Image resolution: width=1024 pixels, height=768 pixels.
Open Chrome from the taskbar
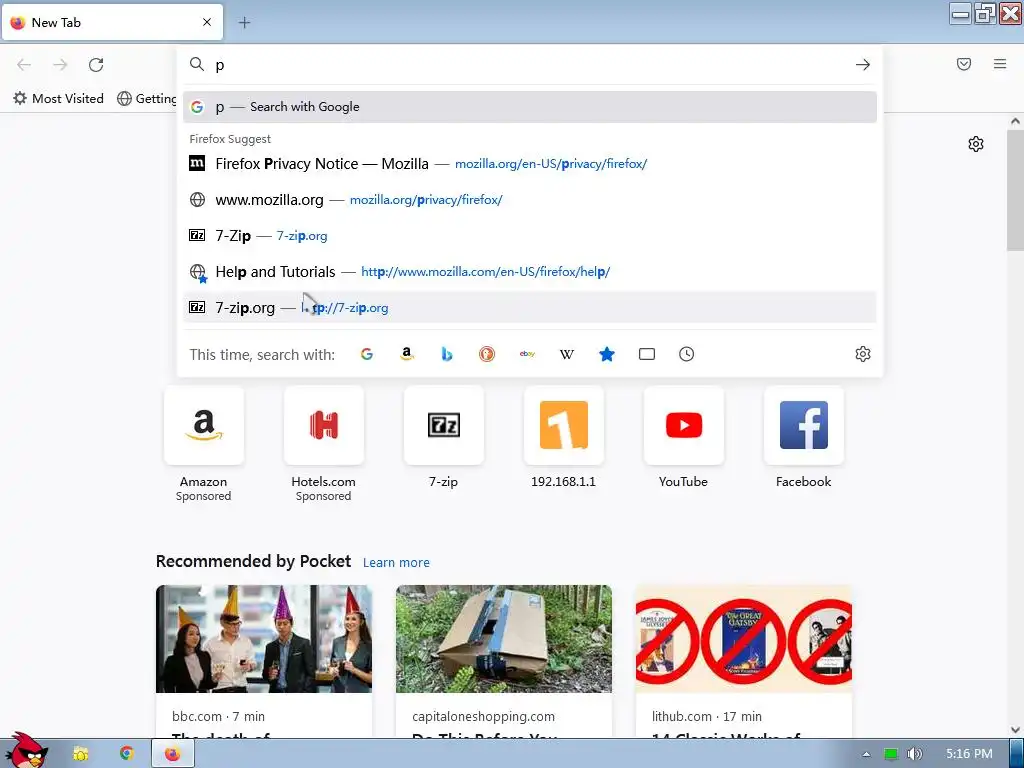(x=126, y=754)
